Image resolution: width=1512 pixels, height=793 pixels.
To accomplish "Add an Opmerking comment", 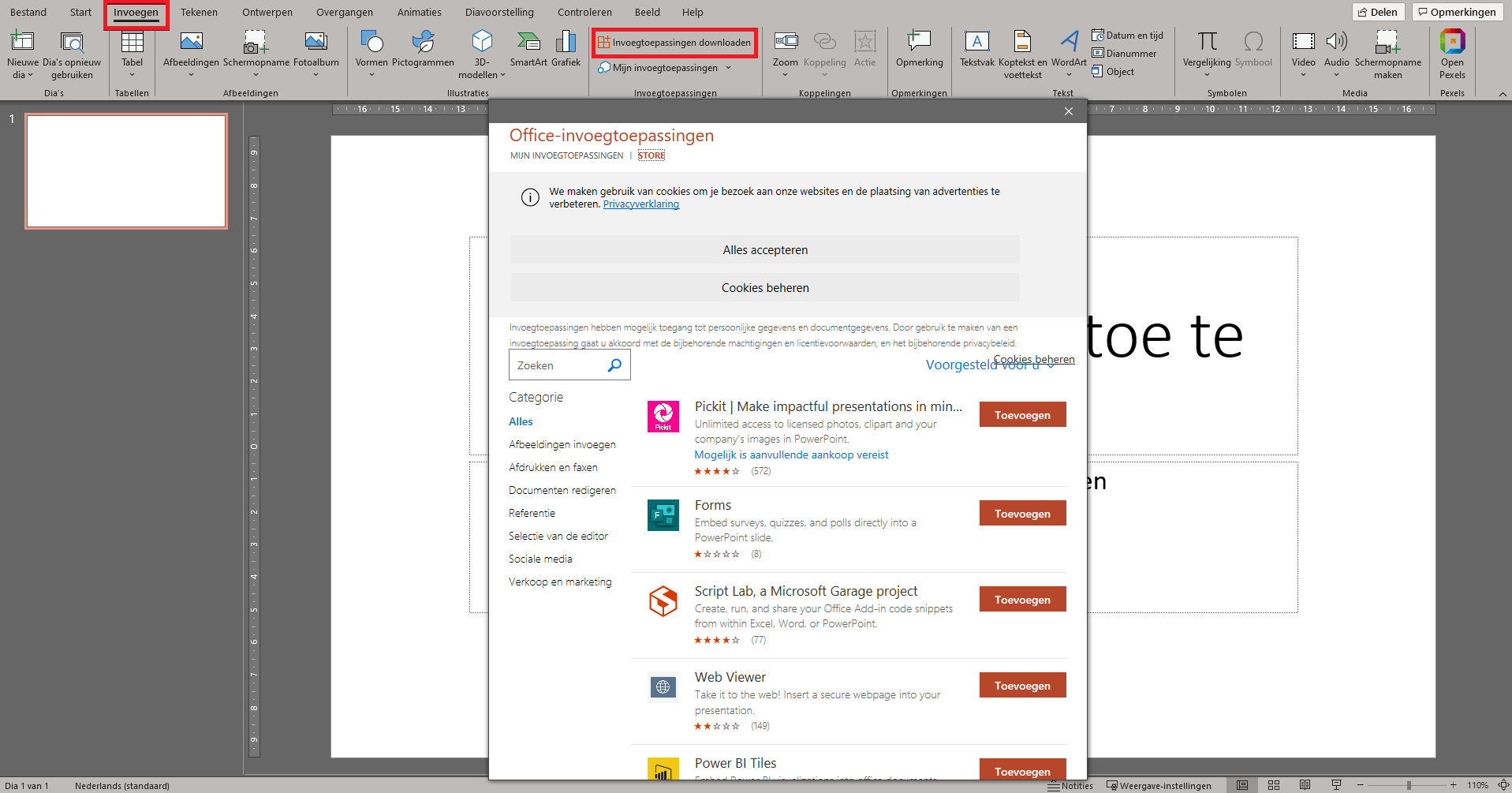I will tap(919, 49).
